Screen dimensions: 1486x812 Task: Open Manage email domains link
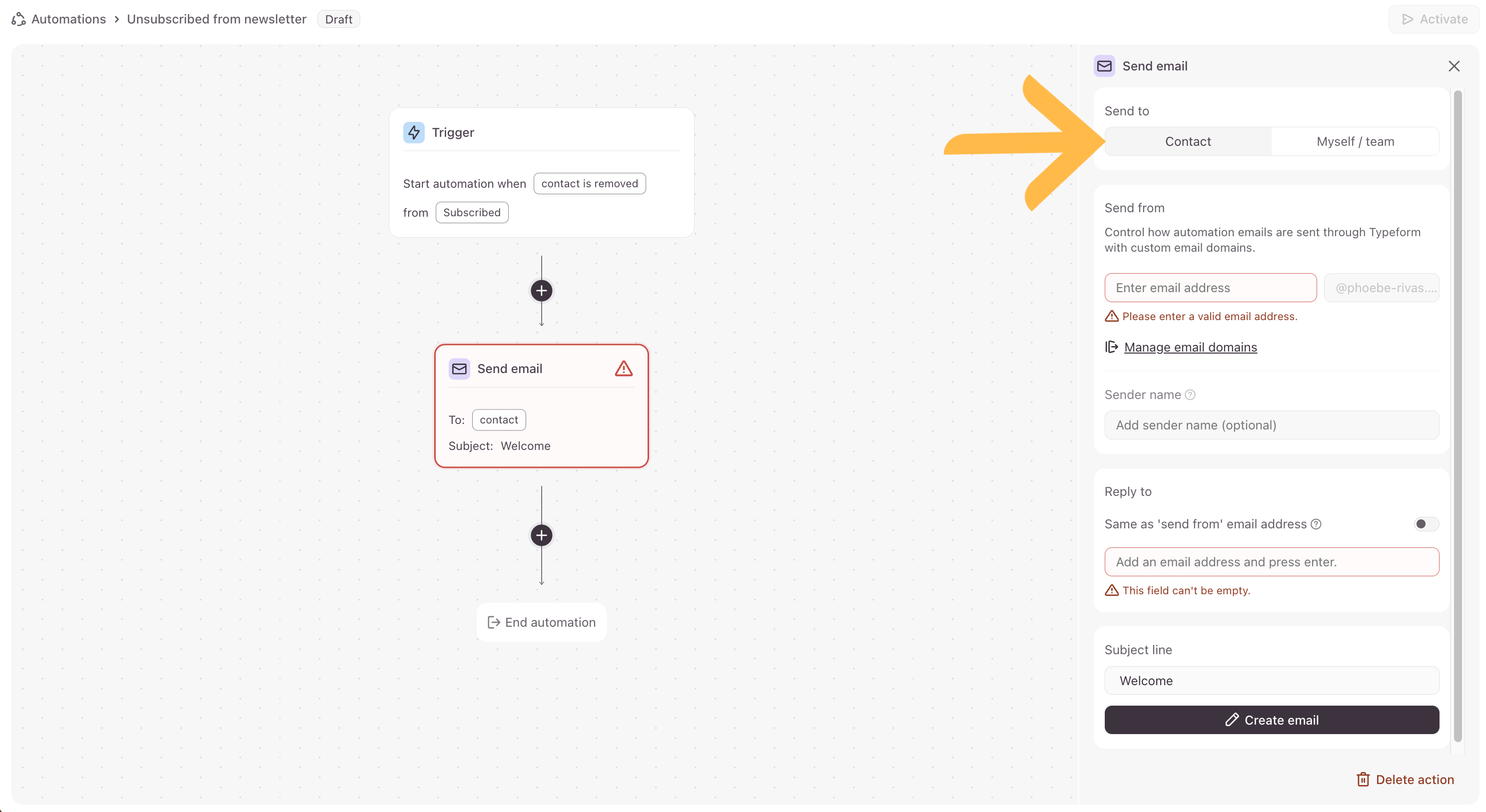click(x=1190, y=347)
